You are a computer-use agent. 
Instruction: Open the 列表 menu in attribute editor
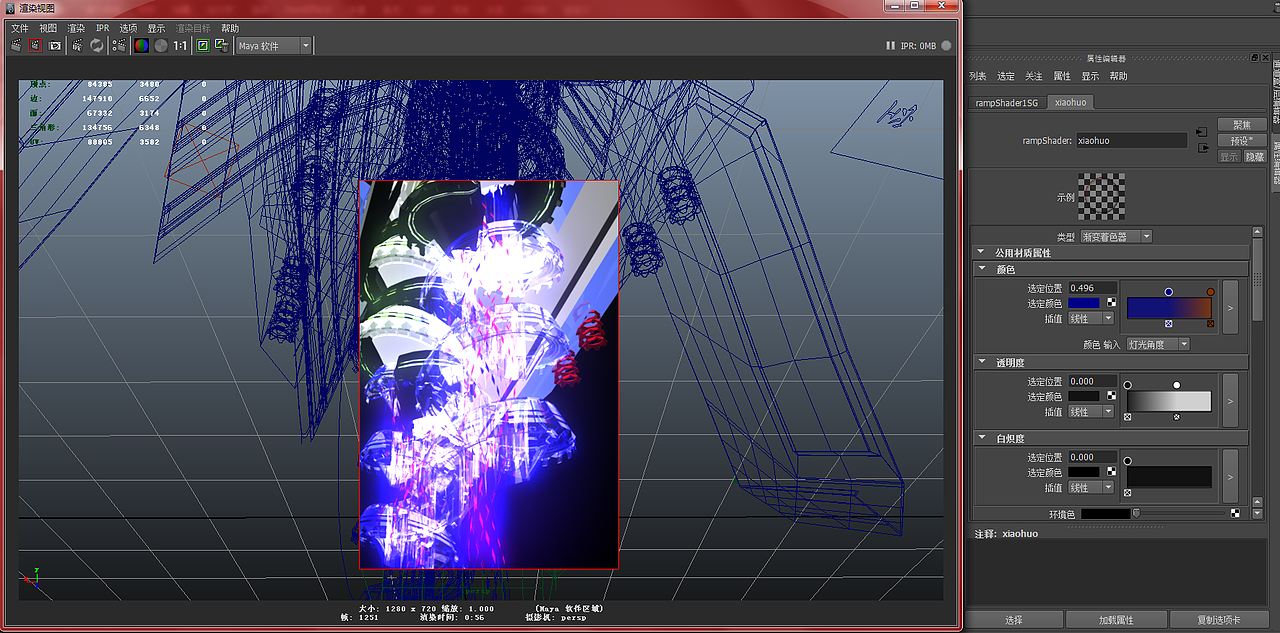point(978,76)
